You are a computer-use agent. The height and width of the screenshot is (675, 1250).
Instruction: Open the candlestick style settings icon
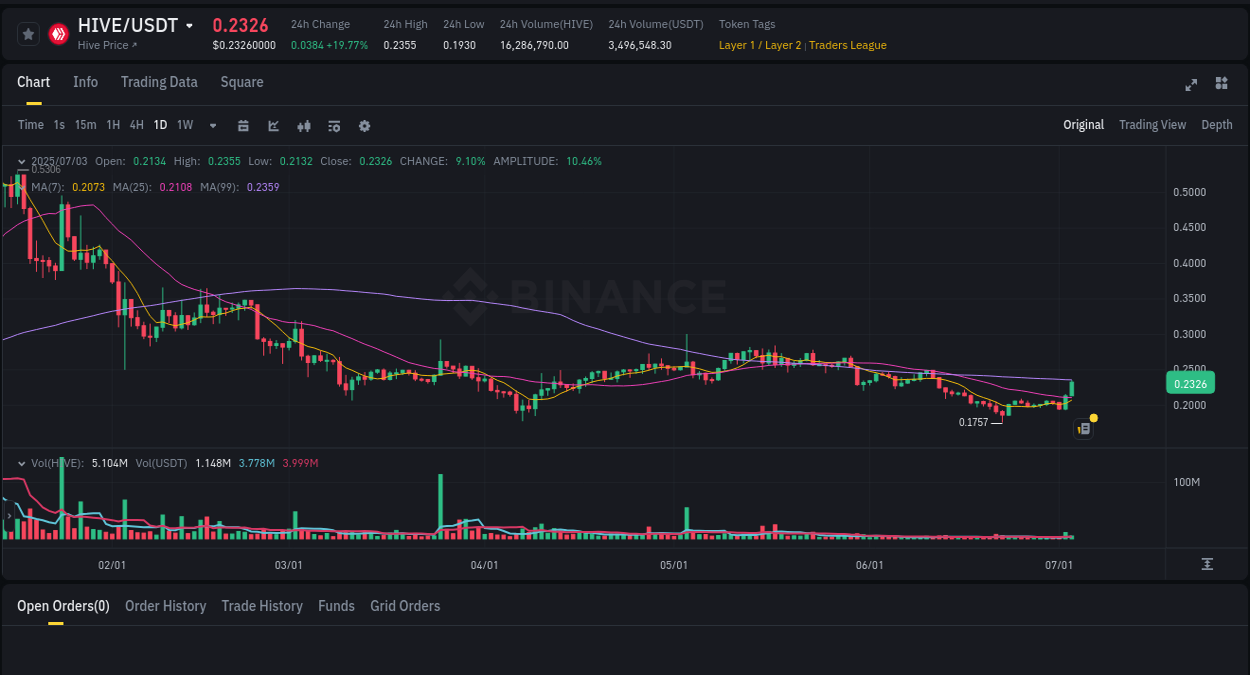point(303,125)
